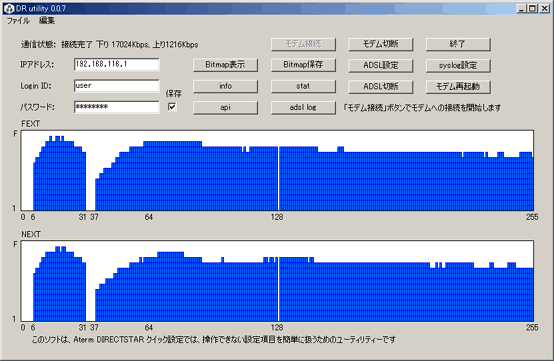Click the DR utility title bar icon
The width and height of the screenshot is (554, 361).
click(8, 8)
